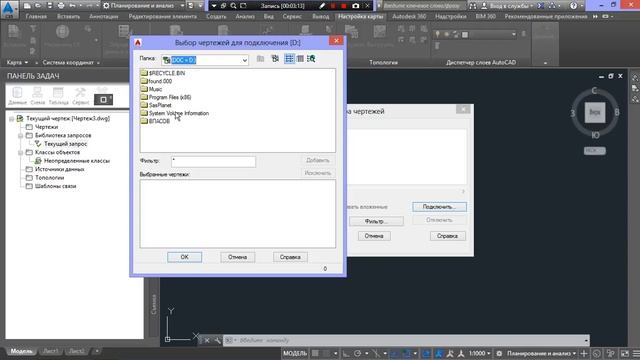Open the Таблица task pane icon
This screenshot has width=640, height=360.
(x=58, y=96)
